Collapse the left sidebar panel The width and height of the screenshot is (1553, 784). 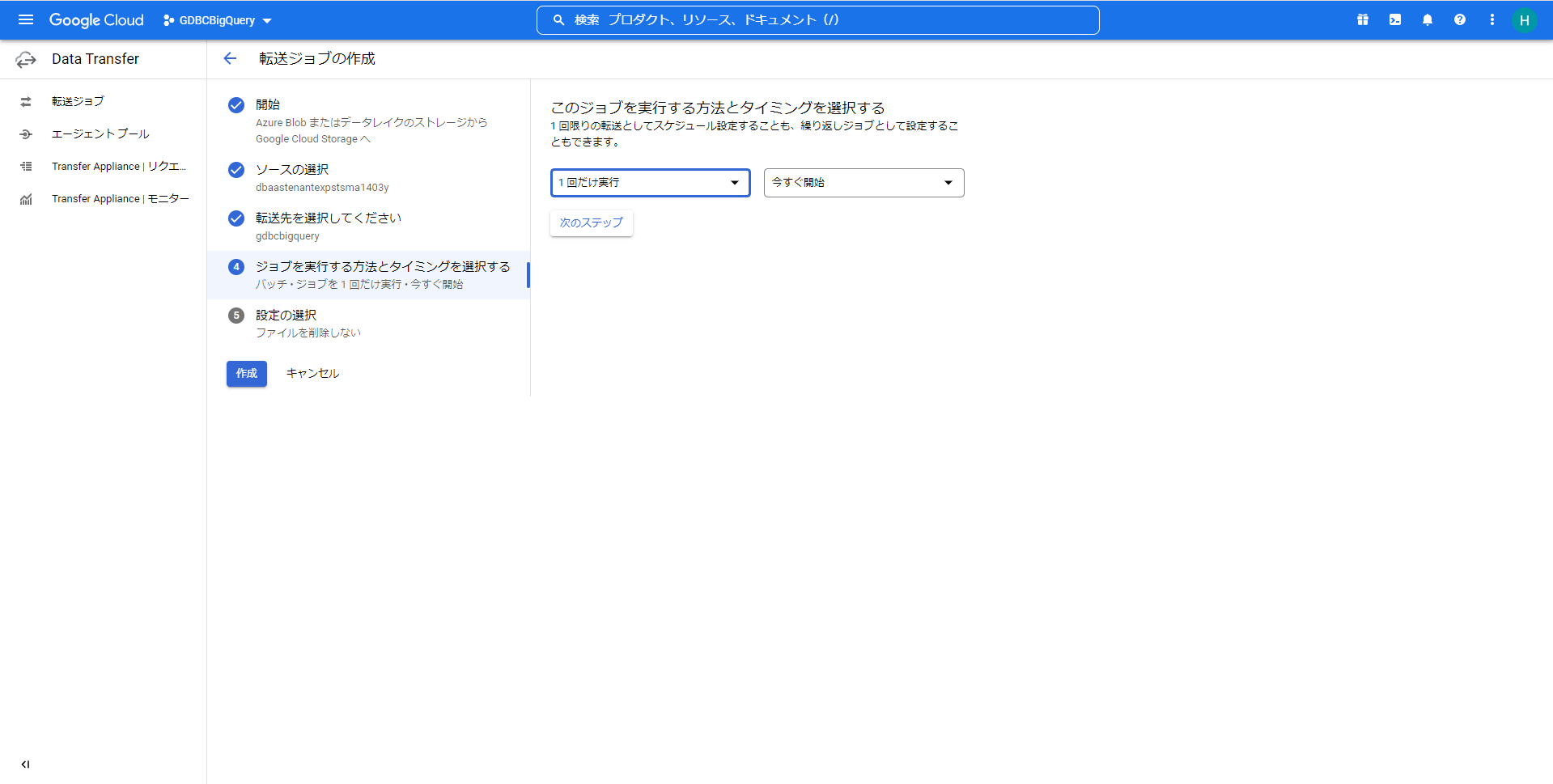pyautogui.click(x=26, y=764)
